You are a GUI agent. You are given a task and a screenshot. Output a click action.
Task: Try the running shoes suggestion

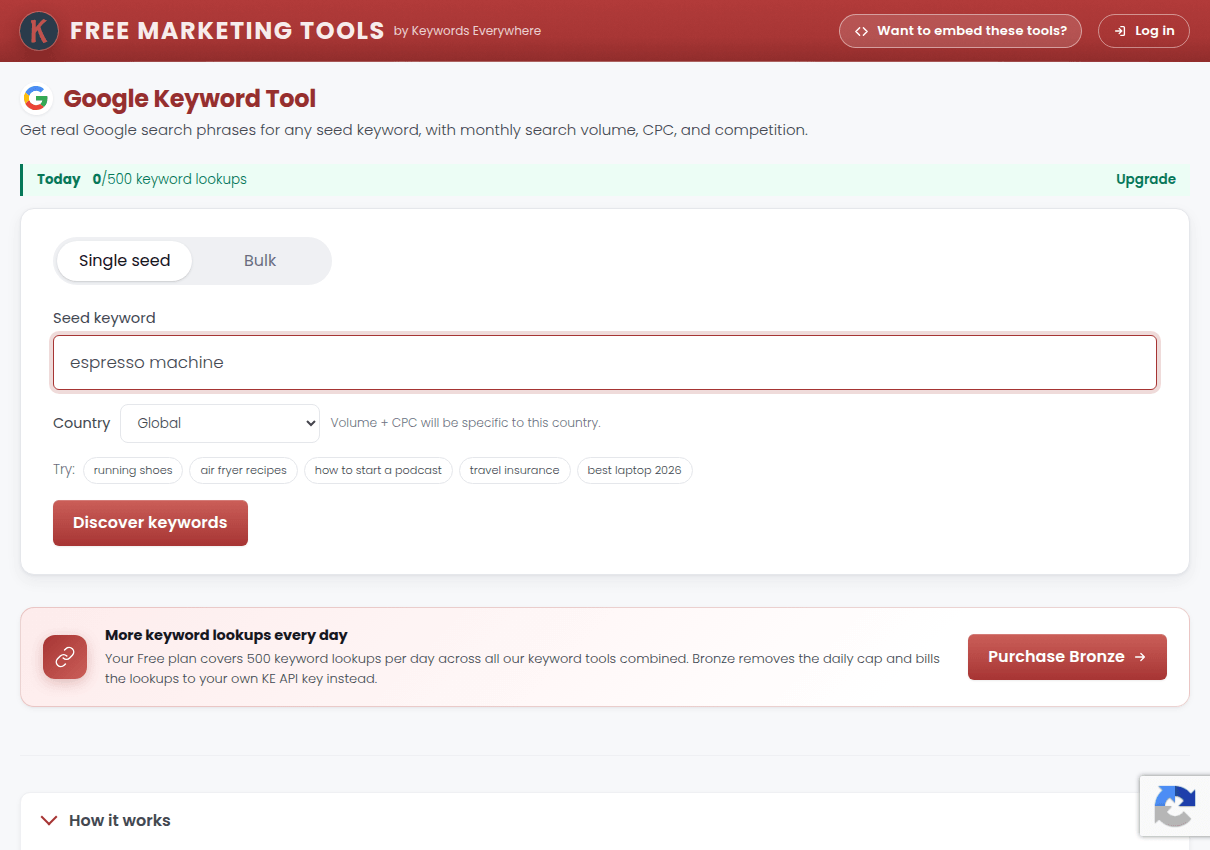point(133,470)
